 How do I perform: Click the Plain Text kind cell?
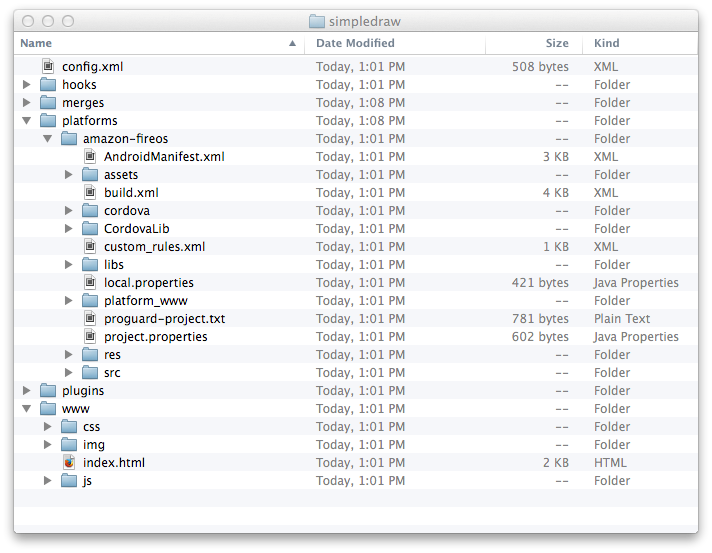click(x=622, y=319)
